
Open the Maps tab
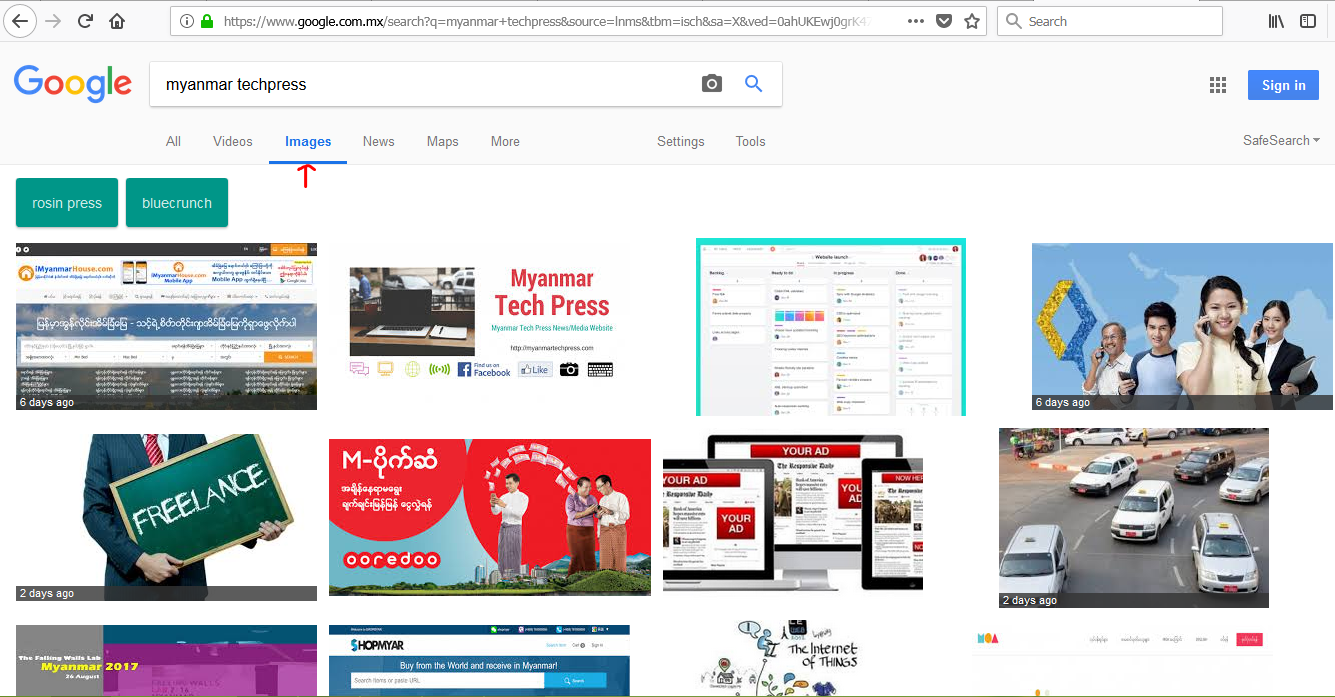(x=442, y=141)
